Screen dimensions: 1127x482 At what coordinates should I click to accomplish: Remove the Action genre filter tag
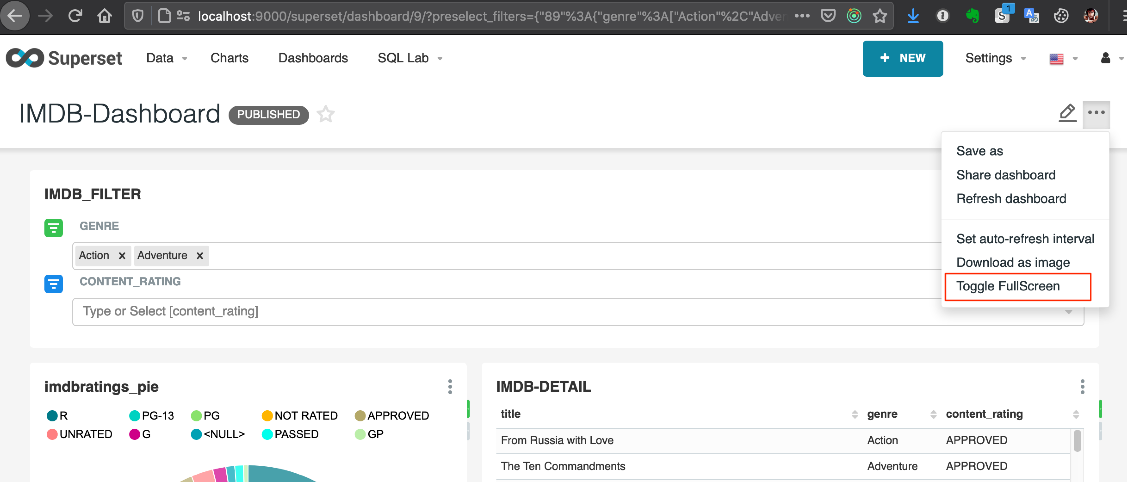click(122, 256)
